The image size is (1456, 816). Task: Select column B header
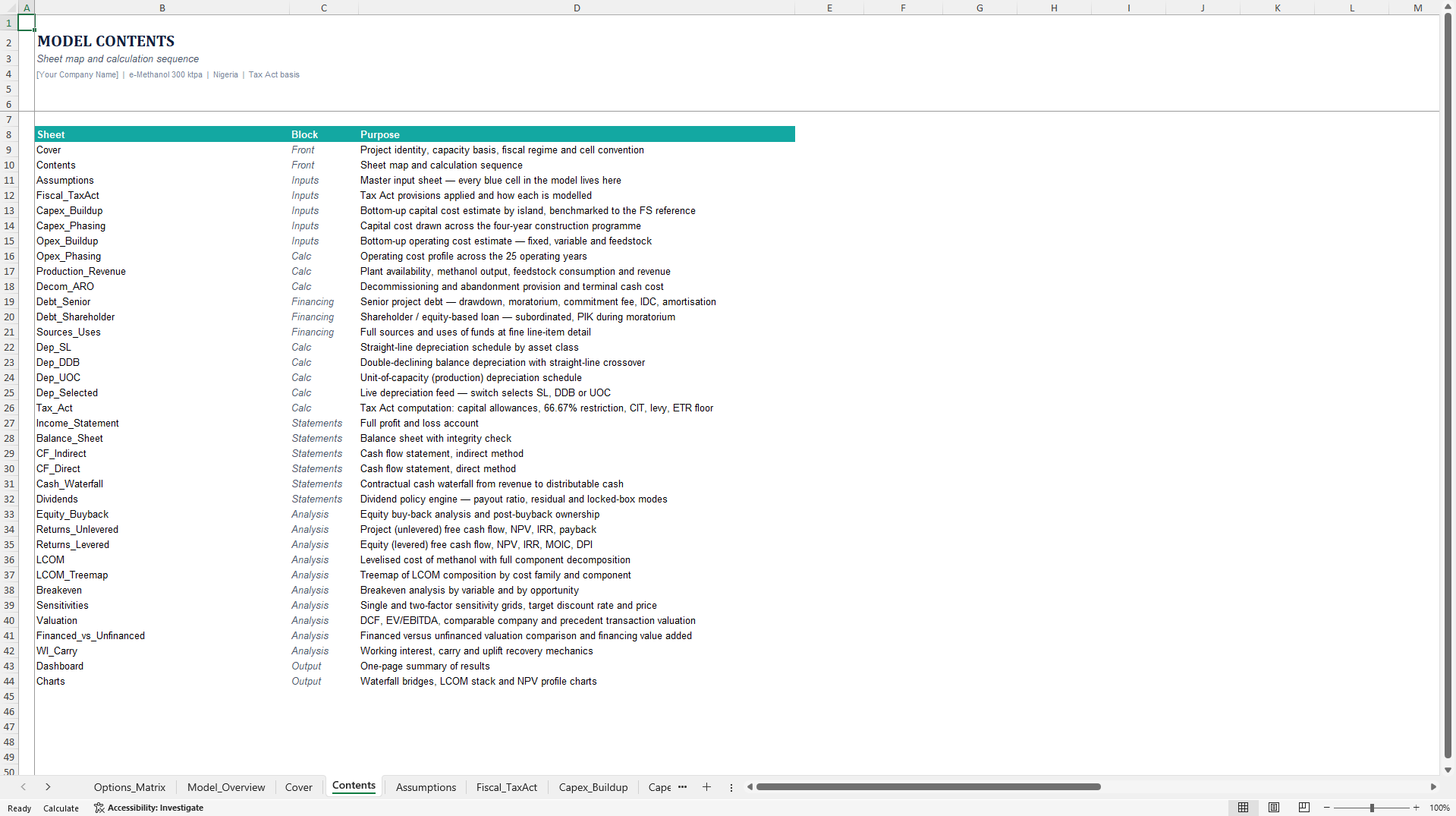pyautogui.click(x=162, y=8)
